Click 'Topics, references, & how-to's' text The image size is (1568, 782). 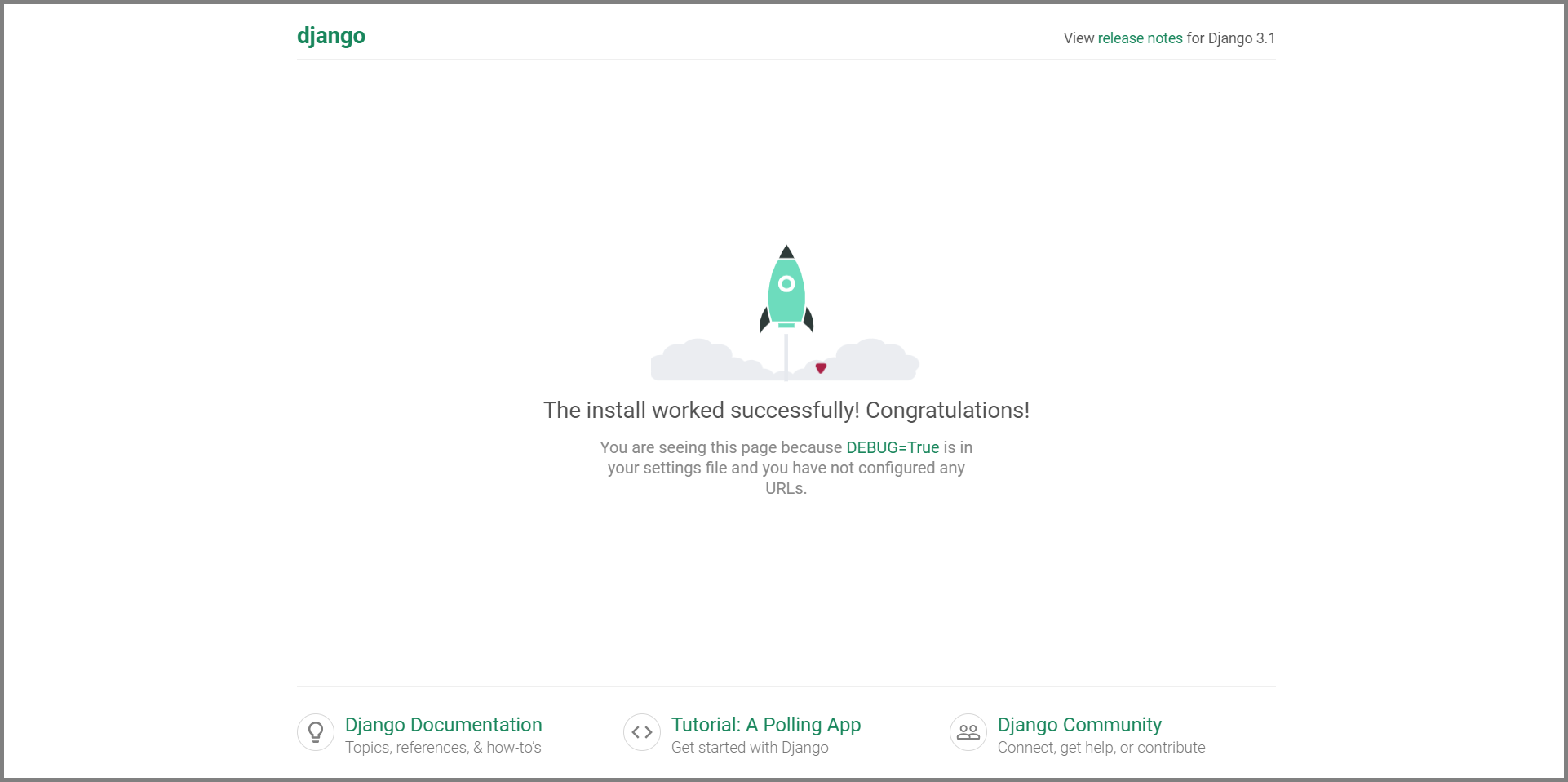point(443,748)
